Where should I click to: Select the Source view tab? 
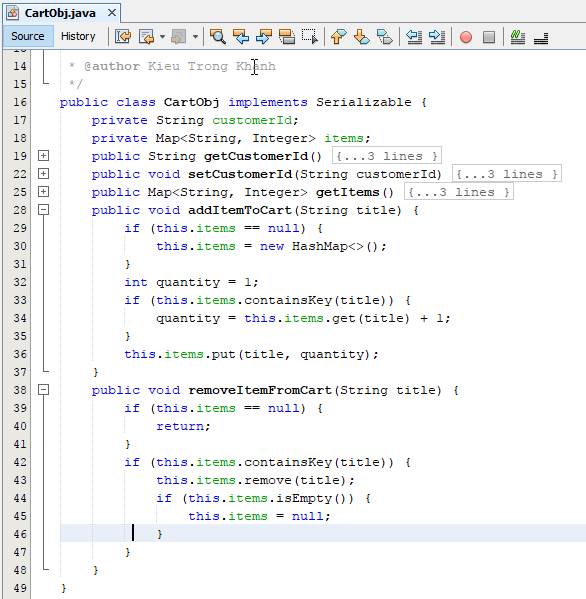pyautogui.click(x=28, y=36)
